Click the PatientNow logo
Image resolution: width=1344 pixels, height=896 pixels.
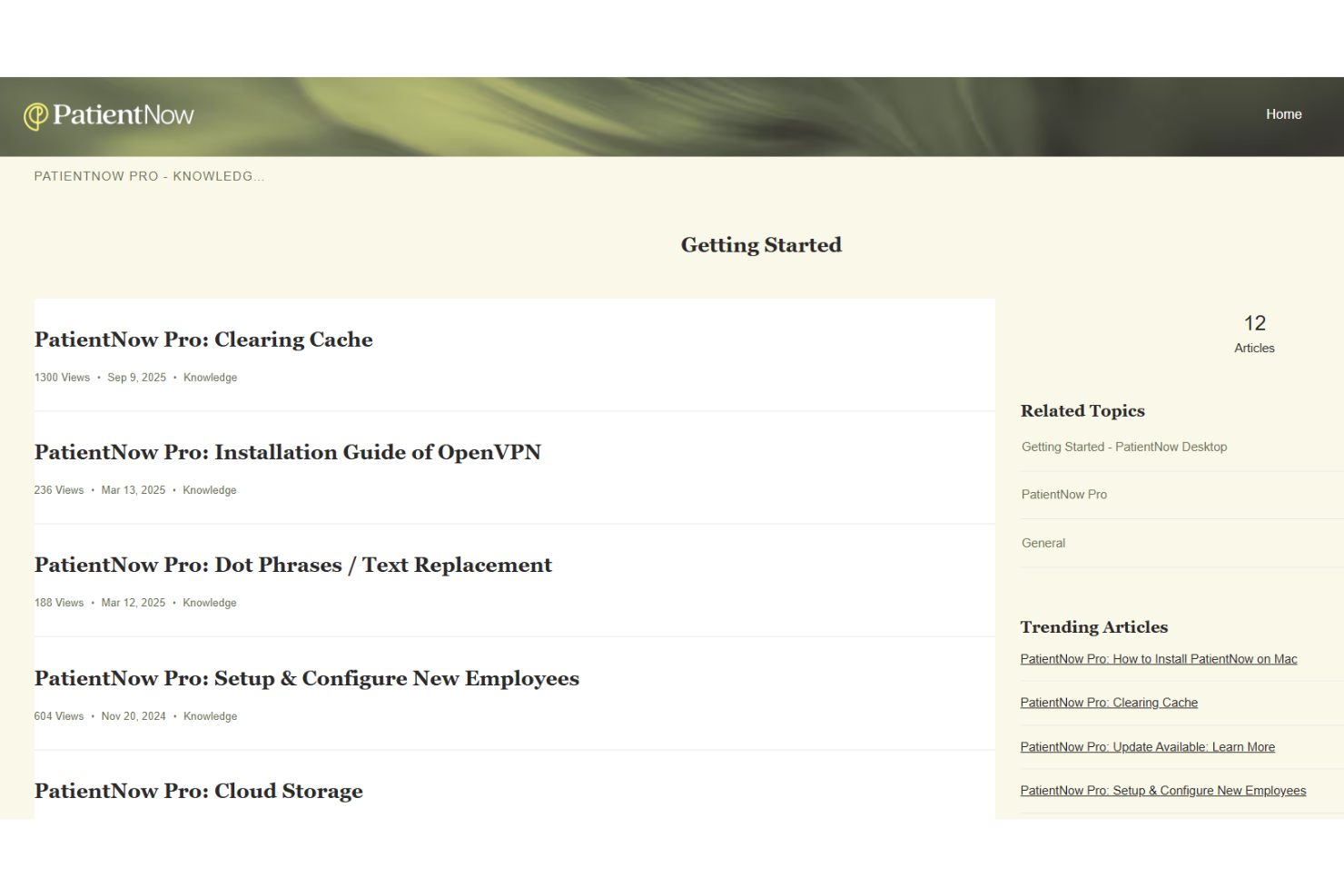pos(109,115)
